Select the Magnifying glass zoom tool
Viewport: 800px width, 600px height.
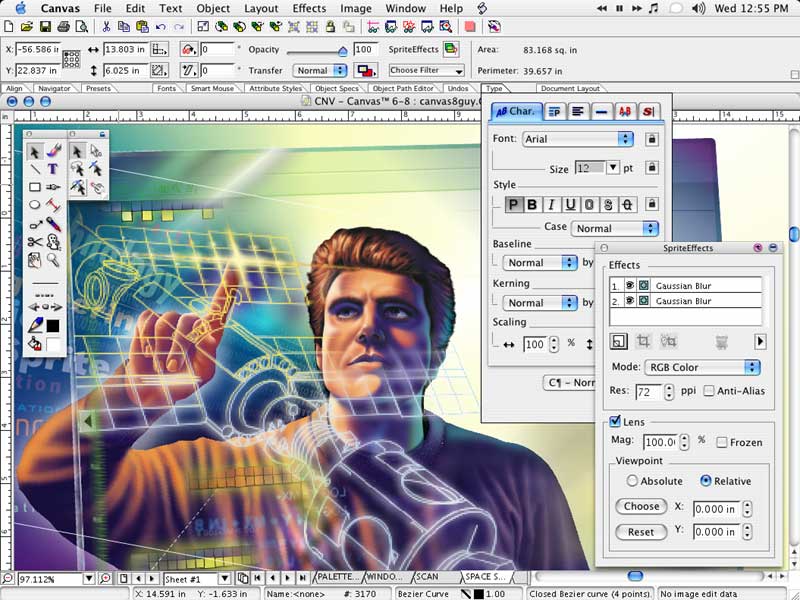53,259
